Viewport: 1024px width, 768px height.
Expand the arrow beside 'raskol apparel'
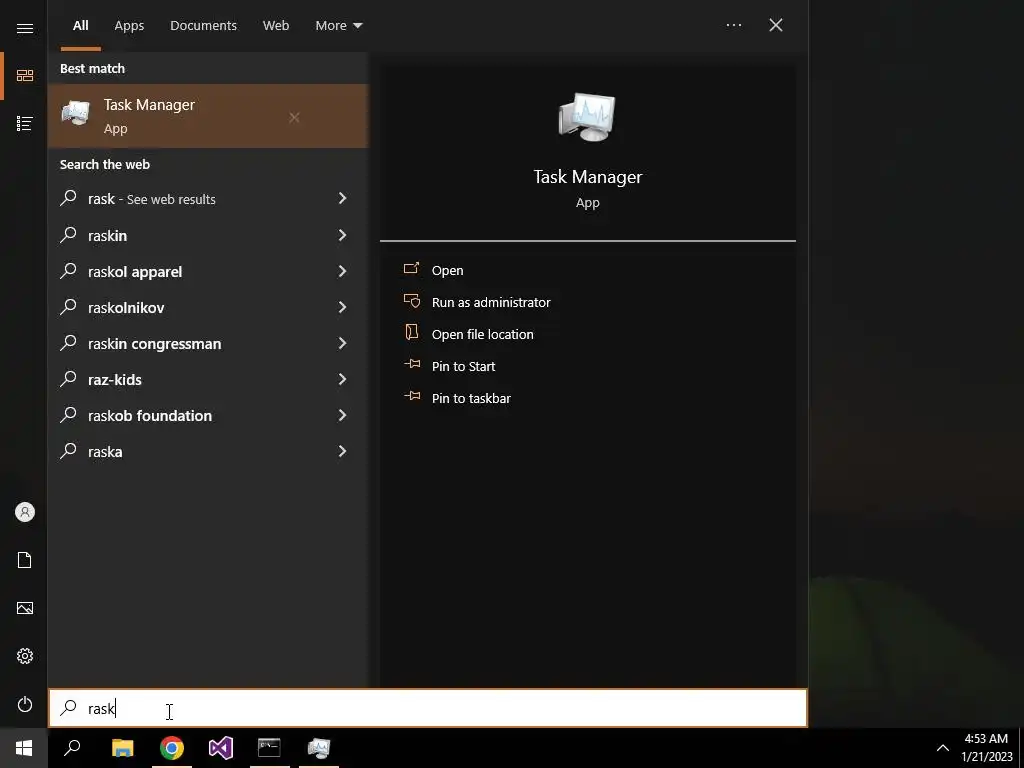tap(342, 270)
